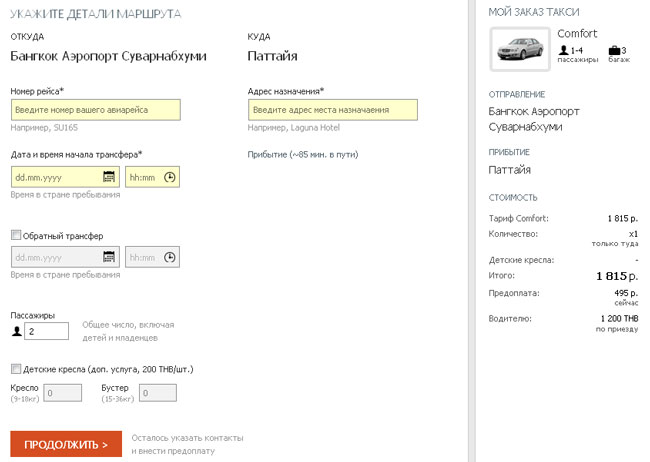This screenshot has height=462, width=650.
Task: Click the transfer start hh:mm time field
Action: [x=153, y=177]
